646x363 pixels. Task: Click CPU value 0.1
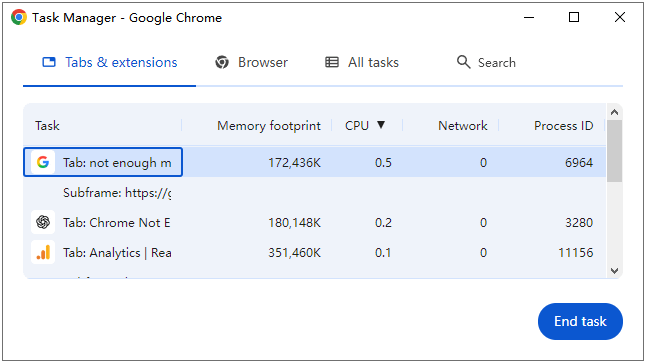(383, 253)
